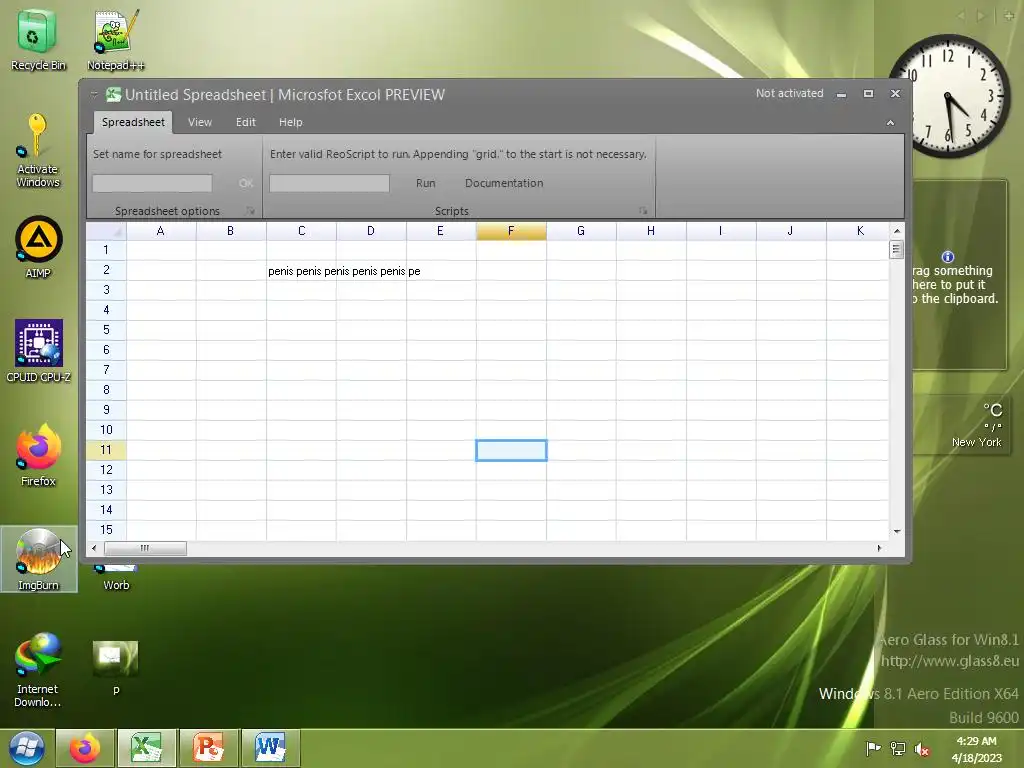
Task: Click the taskbar clock showing 4:29 AM
Action: pyautogui.click(x=976, y=749)
